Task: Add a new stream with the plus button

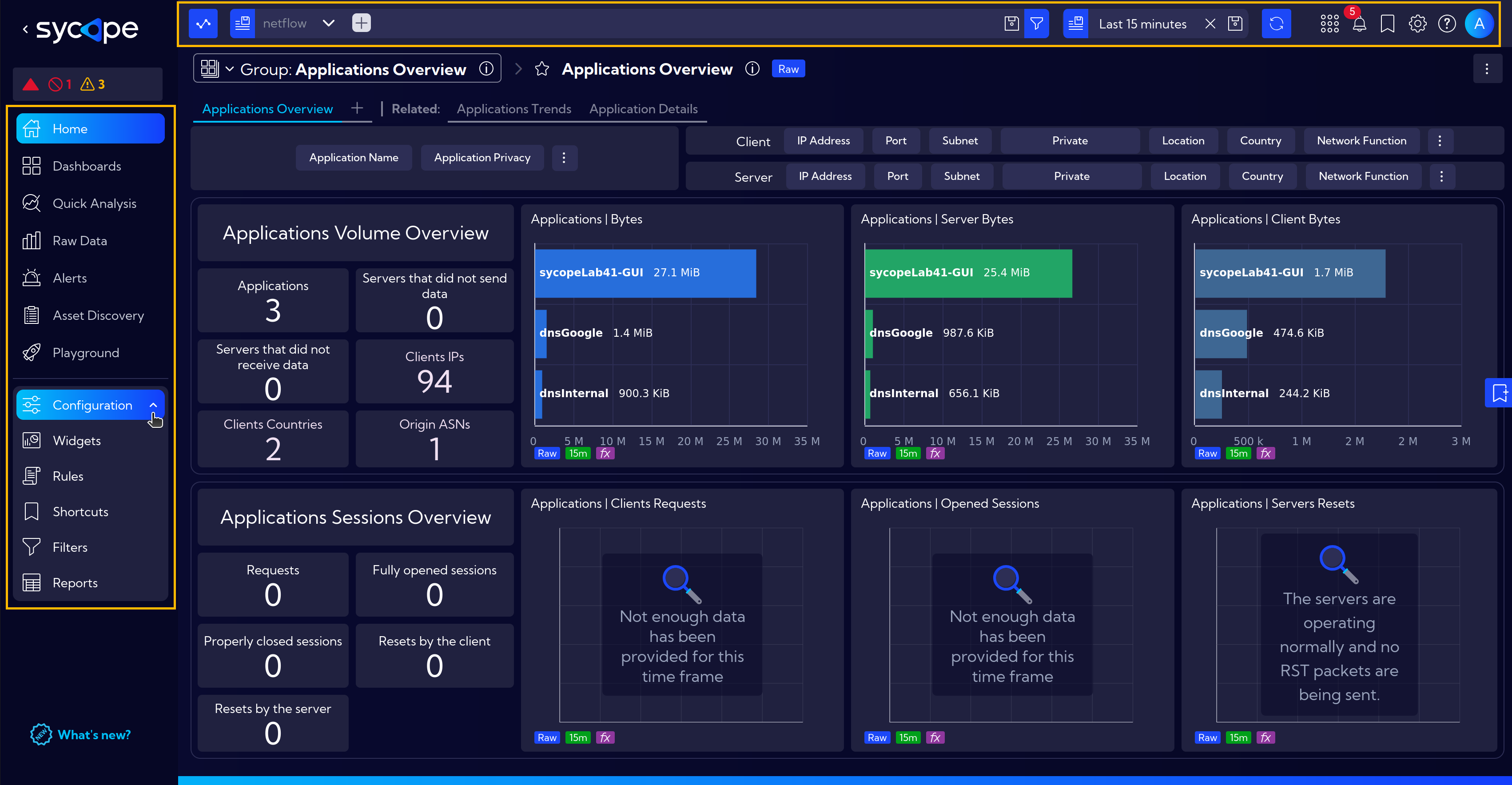Action: (x=362, y=24)
